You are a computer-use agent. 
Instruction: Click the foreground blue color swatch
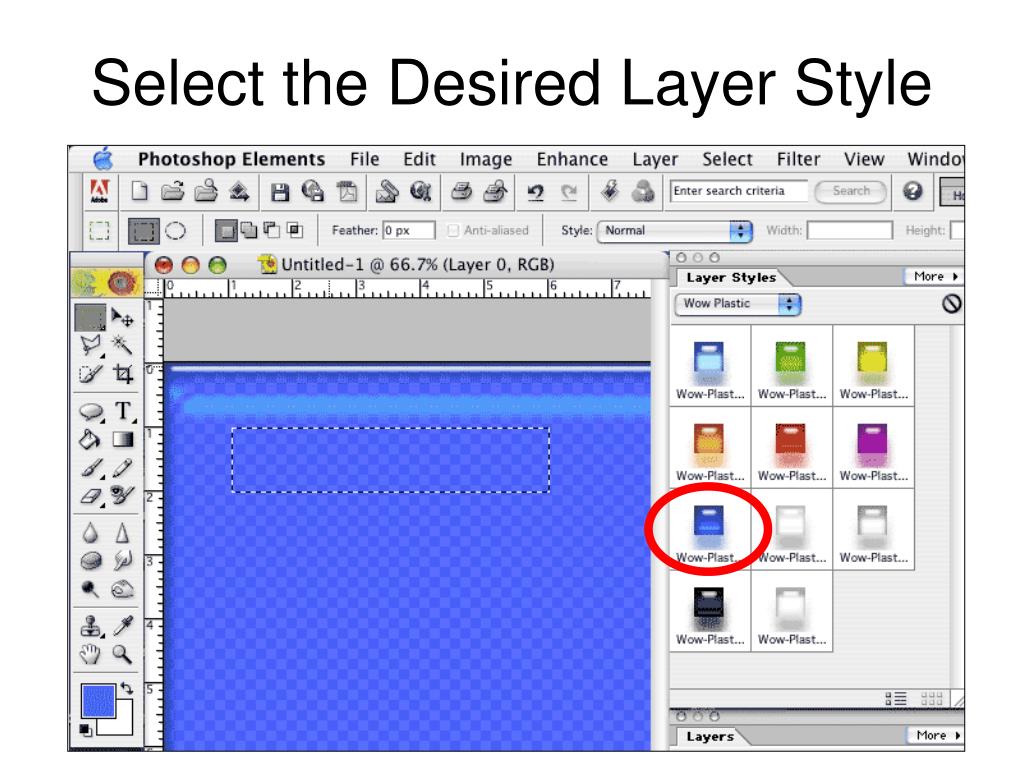point(98,700)
